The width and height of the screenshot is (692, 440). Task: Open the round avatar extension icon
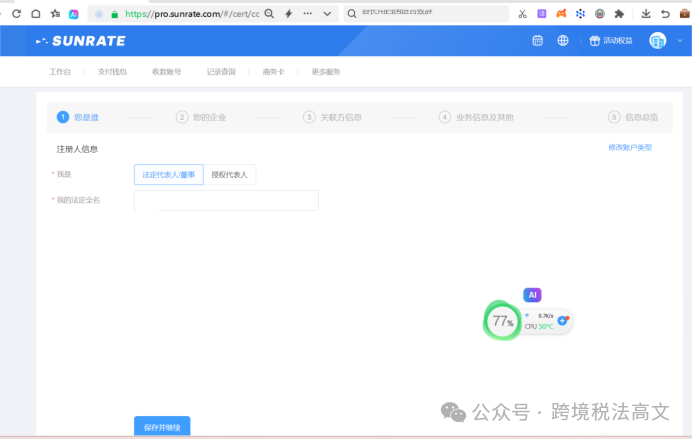click(x=600, y=14)
